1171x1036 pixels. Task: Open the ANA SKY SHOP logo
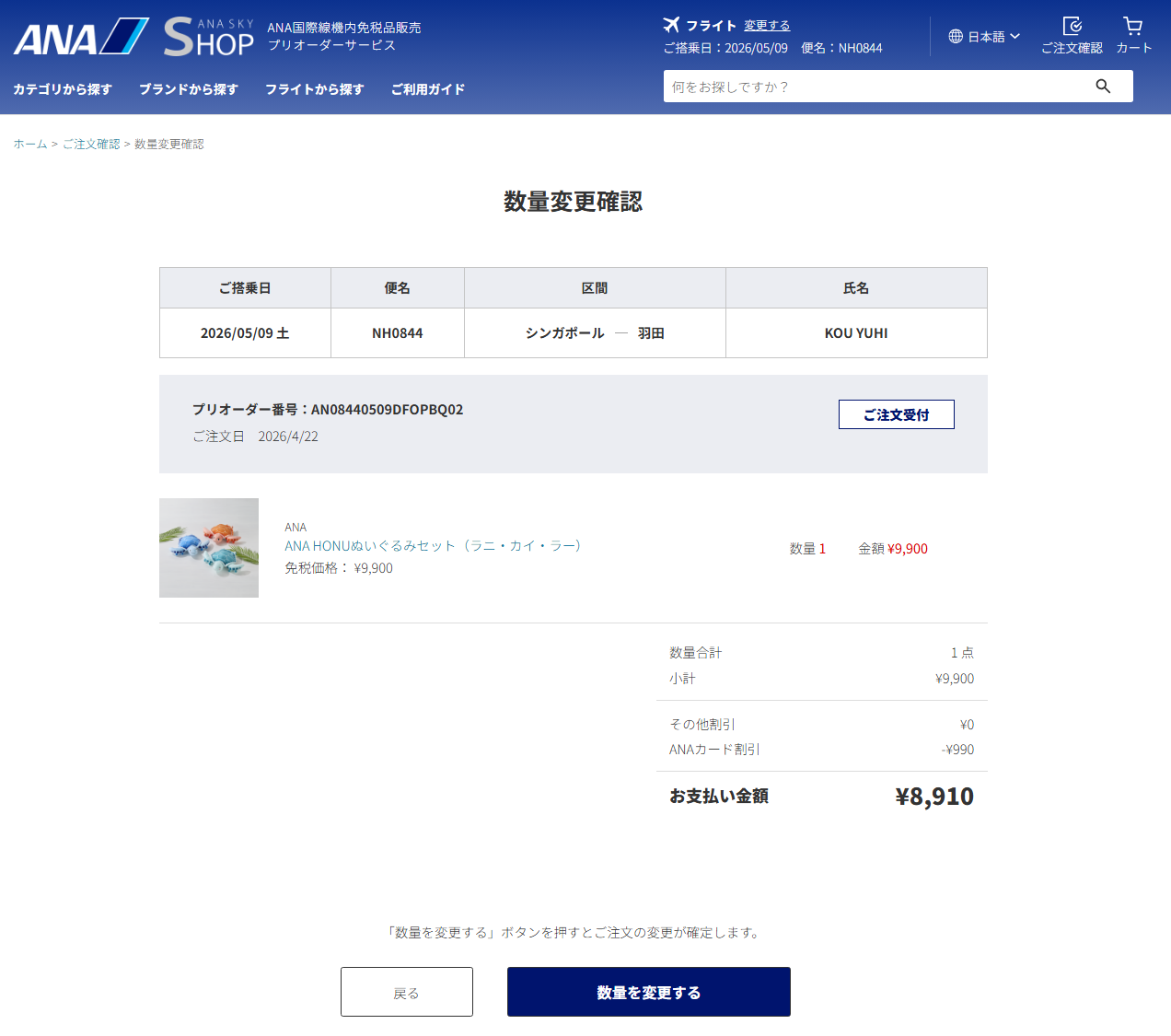point(209,37)
